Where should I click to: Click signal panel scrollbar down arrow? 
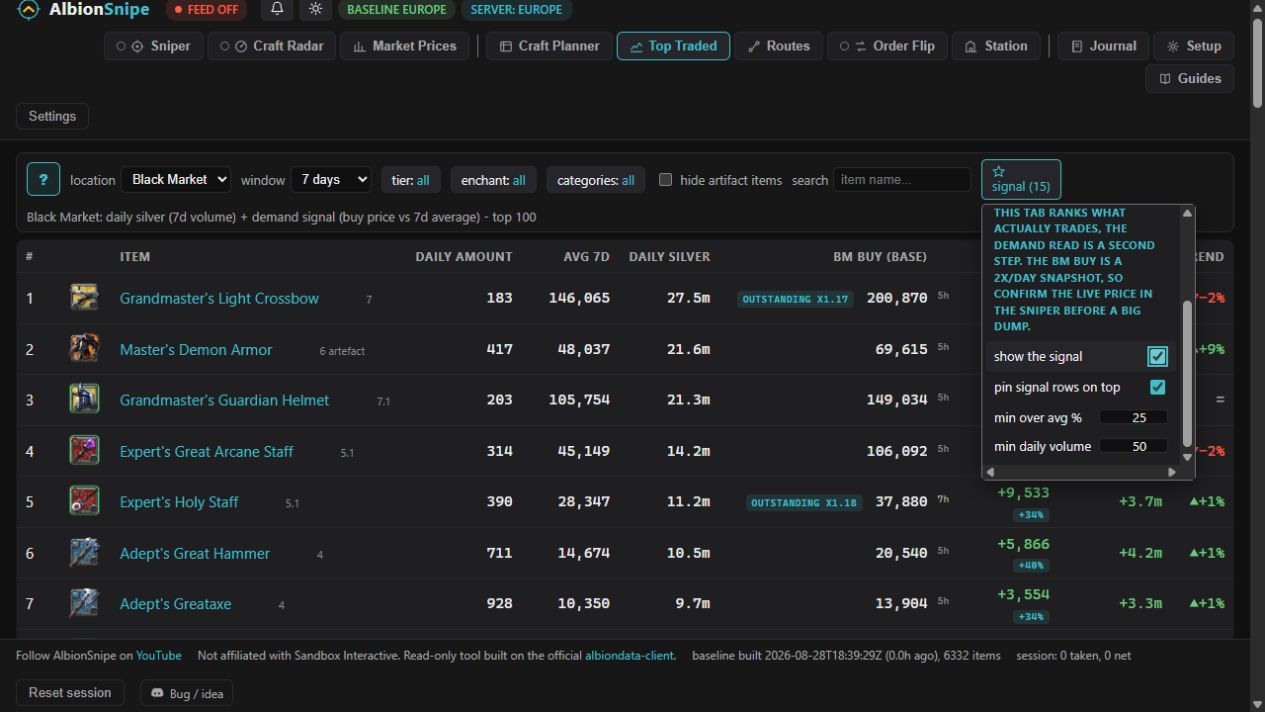tap(1188, 457)
